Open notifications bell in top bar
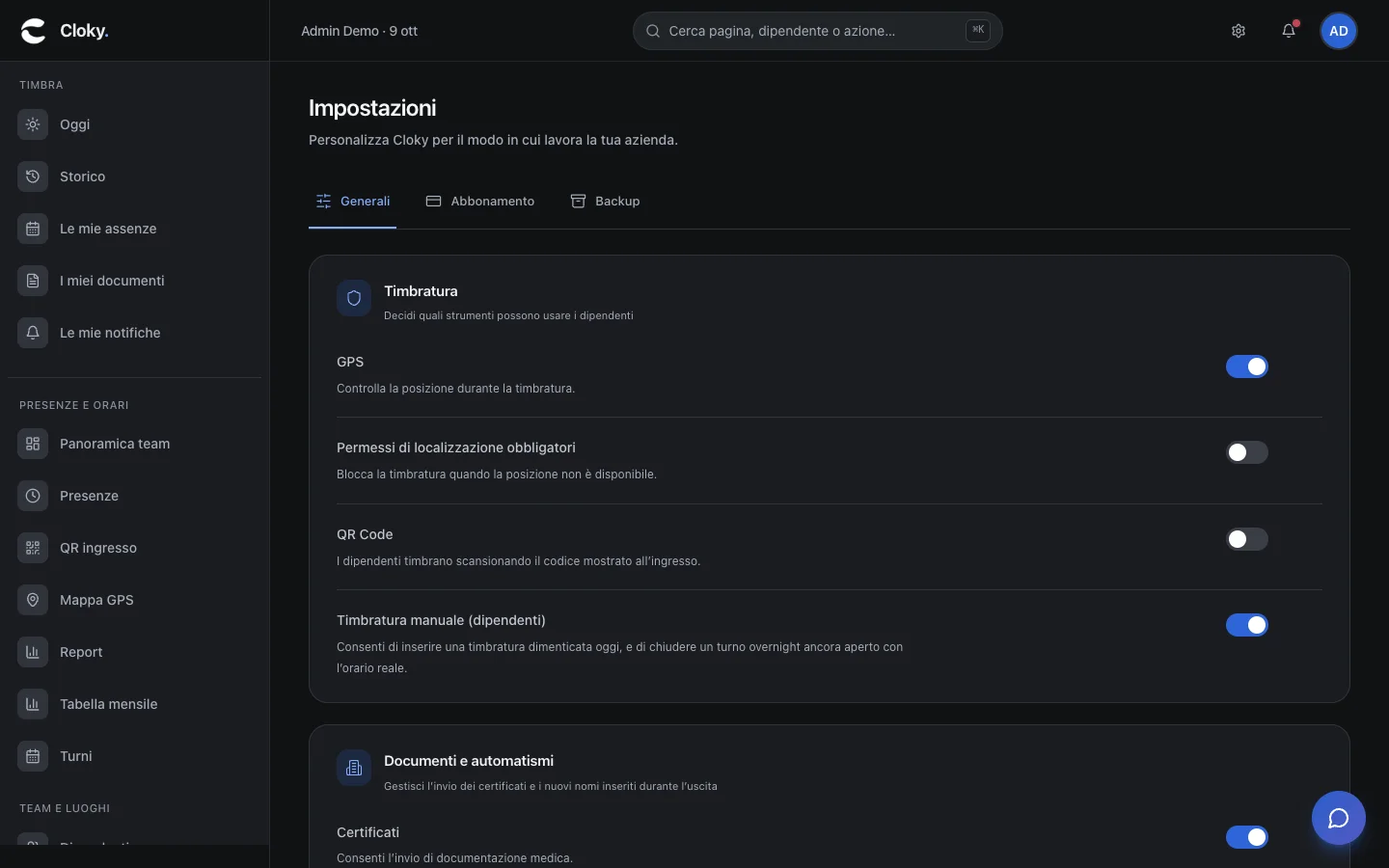This screenshot has width=1389, height=868. 1289,31
